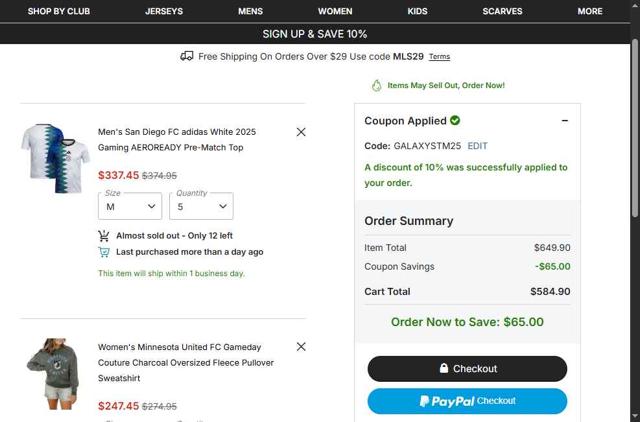Open the More navigation menu
640x422 pixels.
coord(590,11)
